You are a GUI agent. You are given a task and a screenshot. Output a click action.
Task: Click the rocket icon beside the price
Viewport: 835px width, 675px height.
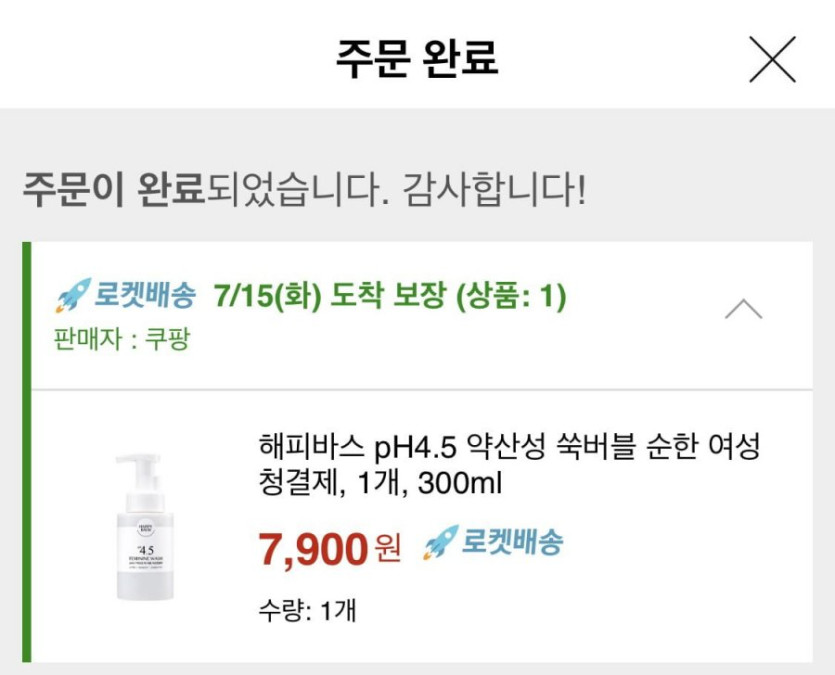coord(438,543)
